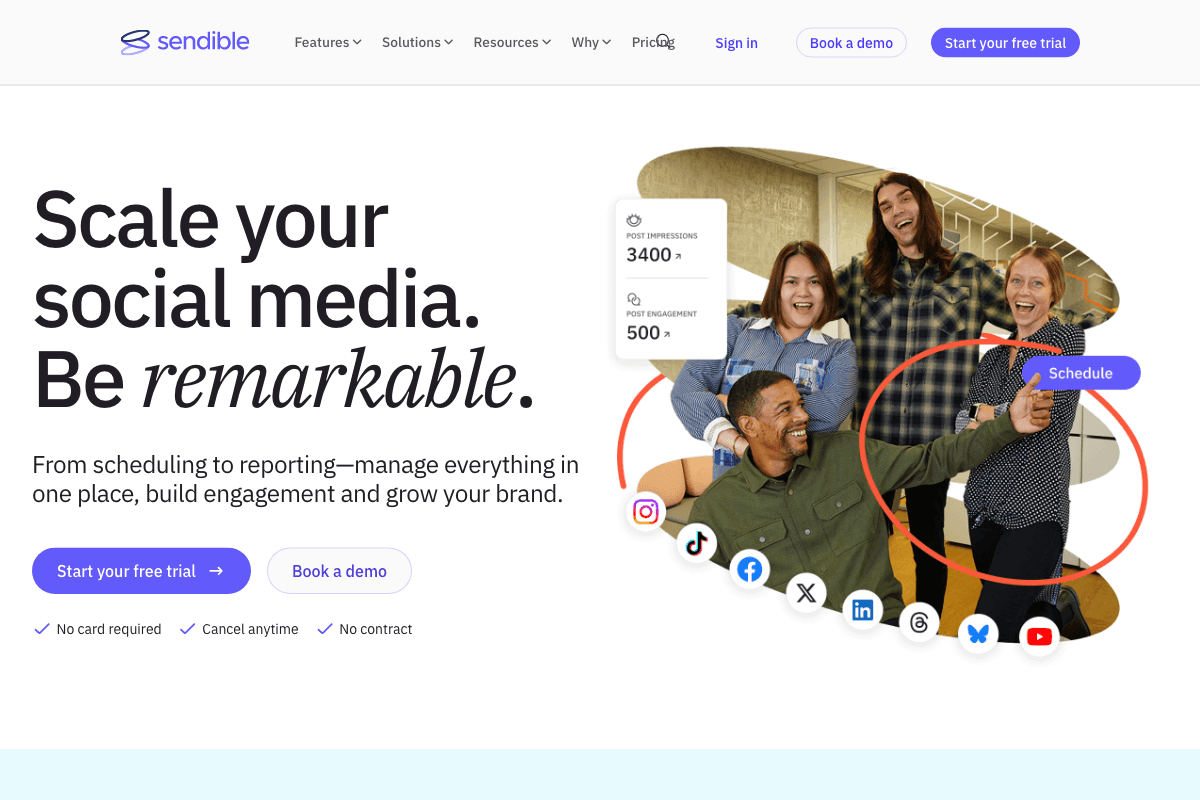
Task: Click the Schedule pill button over the photo
Action: click(1080, 372)
